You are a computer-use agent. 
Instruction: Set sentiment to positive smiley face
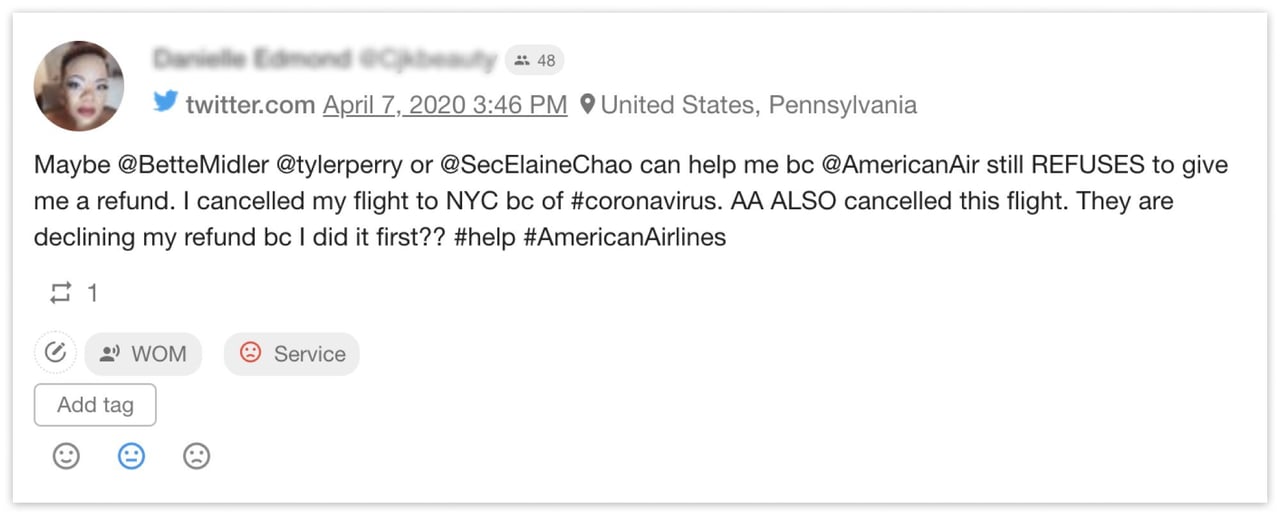click(x=66, y=457)
